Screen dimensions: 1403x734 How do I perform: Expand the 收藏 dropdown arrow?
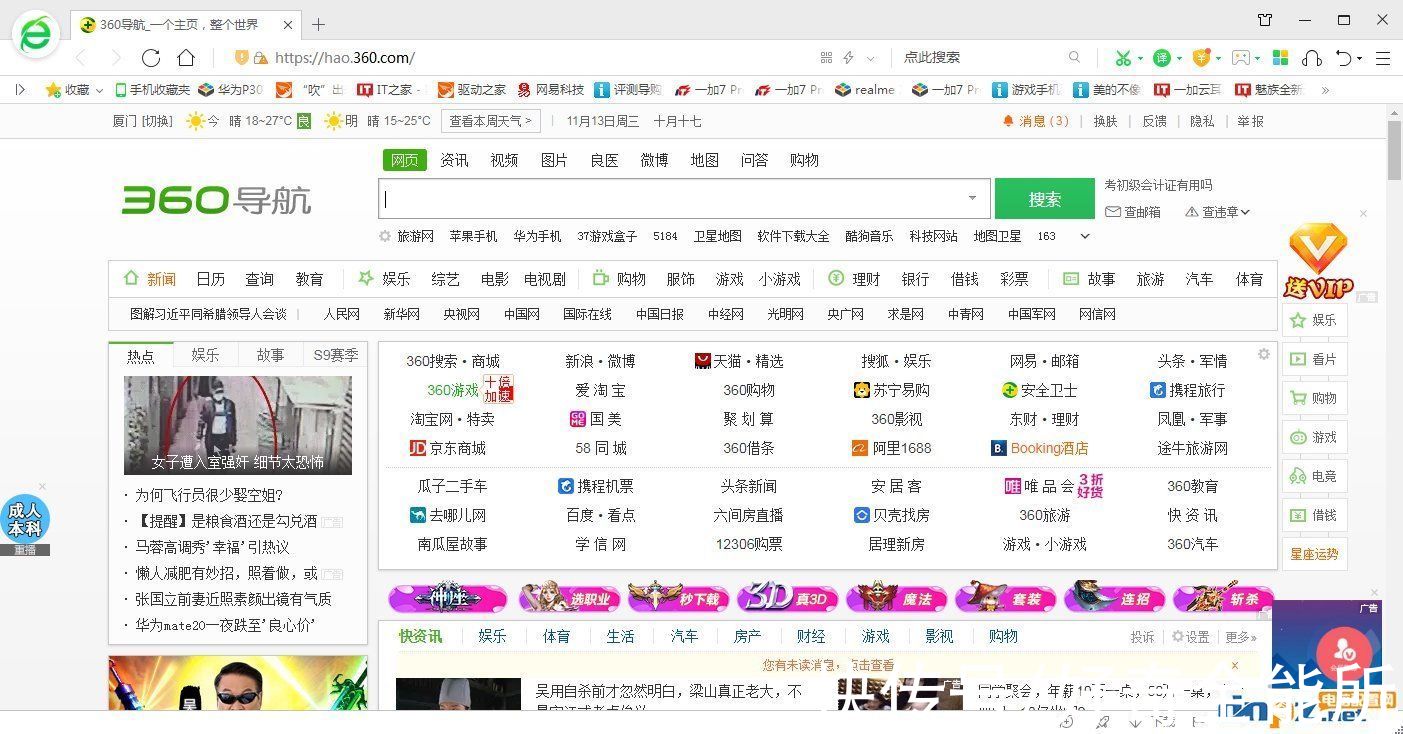(x=99, y=90)
